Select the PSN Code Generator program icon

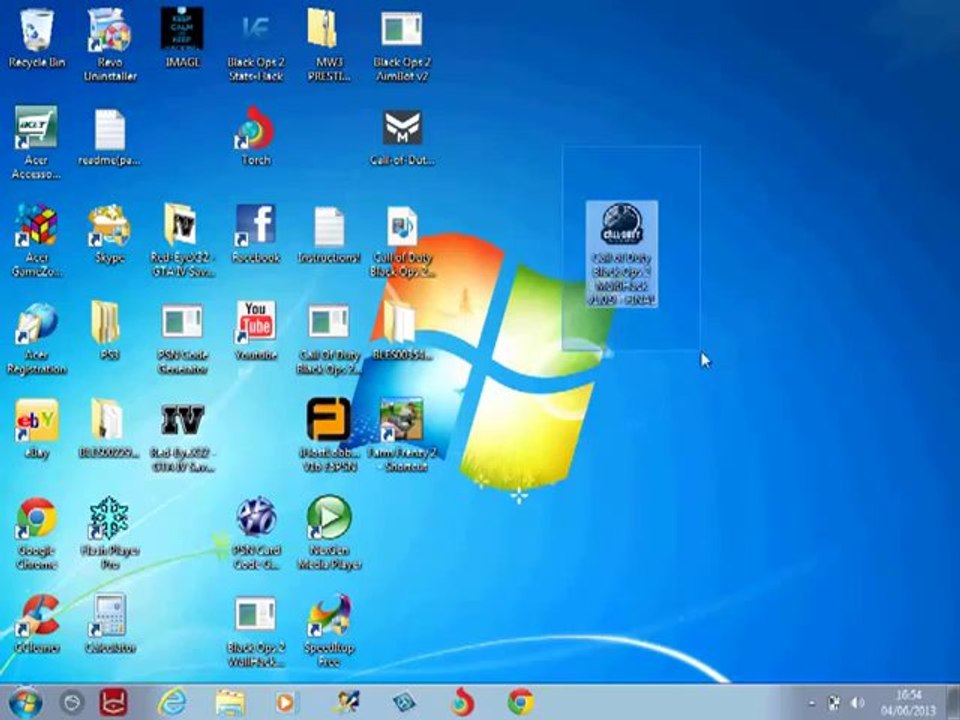coord(182,338)
